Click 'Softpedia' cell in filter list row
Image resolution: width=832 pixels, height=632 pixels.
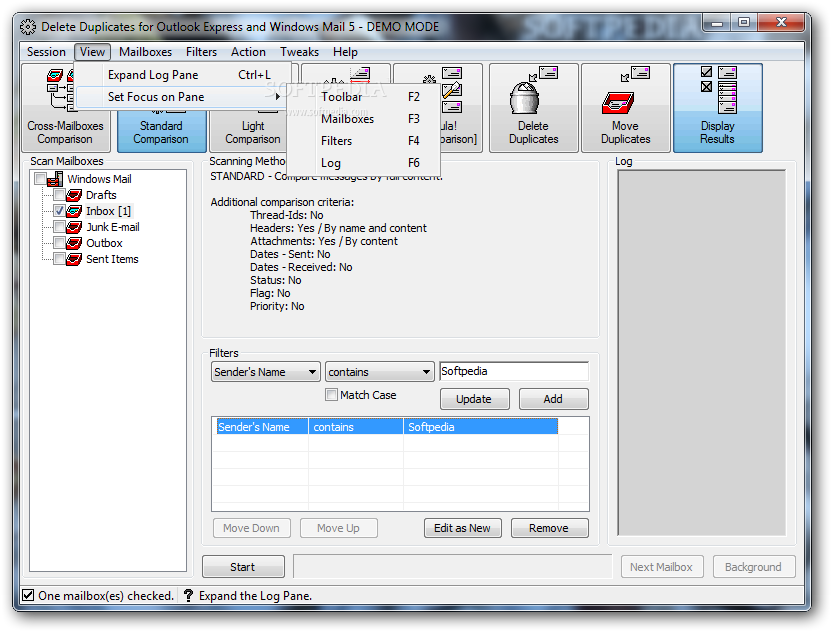click(x=481, y=427)
